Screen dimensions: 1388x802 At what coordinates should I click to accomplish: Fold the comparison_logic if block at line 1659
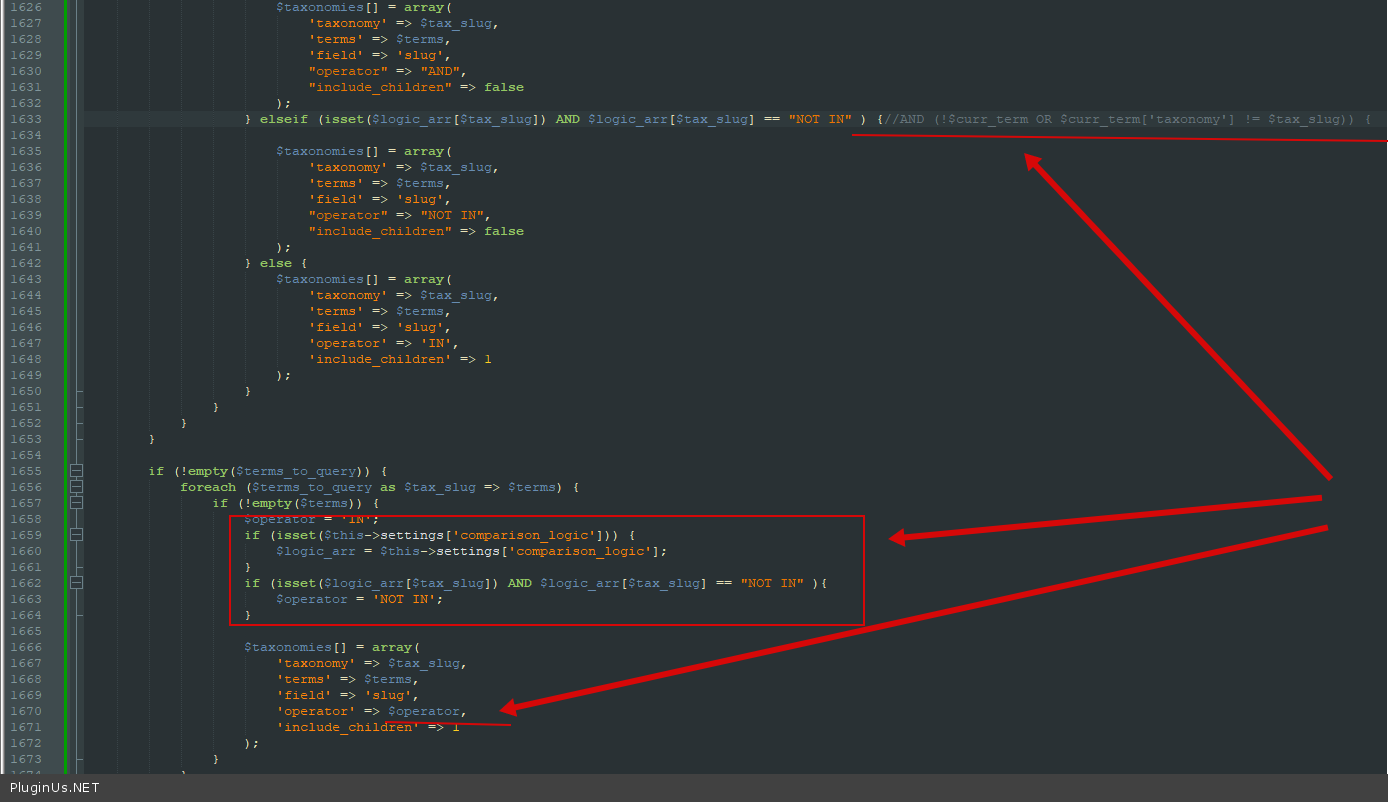pos(77,535)
